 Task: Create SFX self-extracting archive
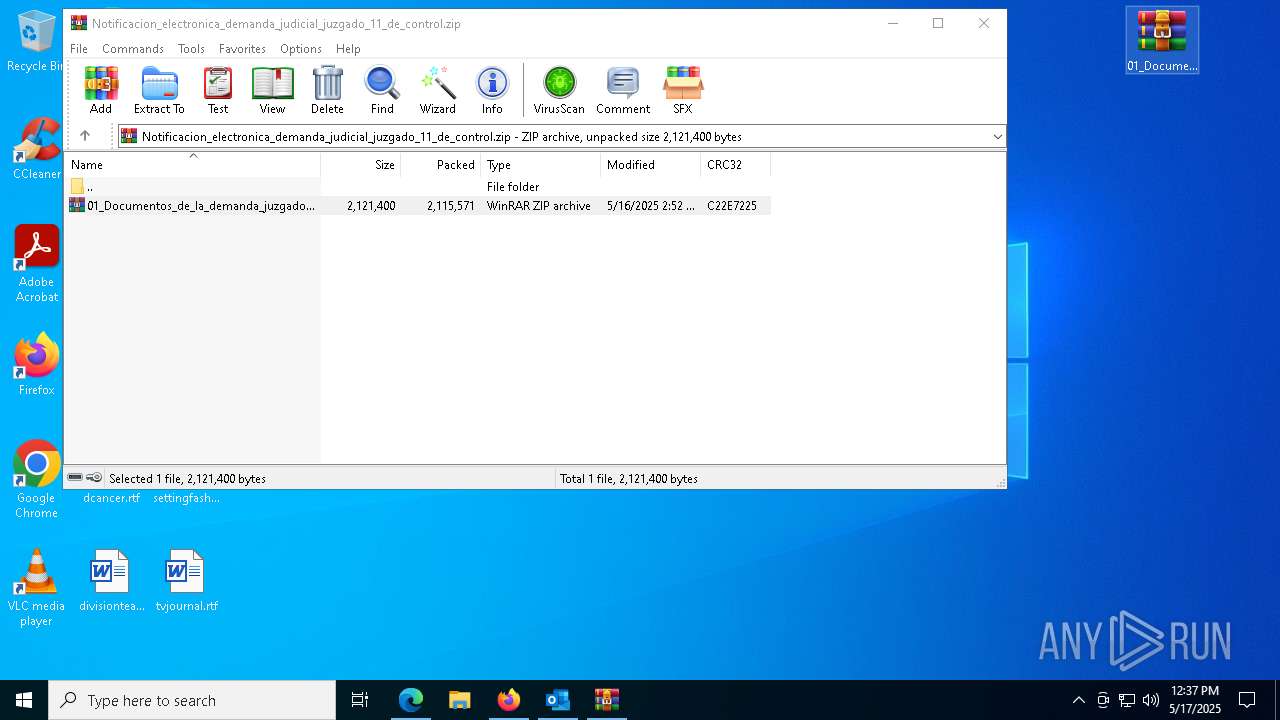pyautogui.click(x=683, y=91)
